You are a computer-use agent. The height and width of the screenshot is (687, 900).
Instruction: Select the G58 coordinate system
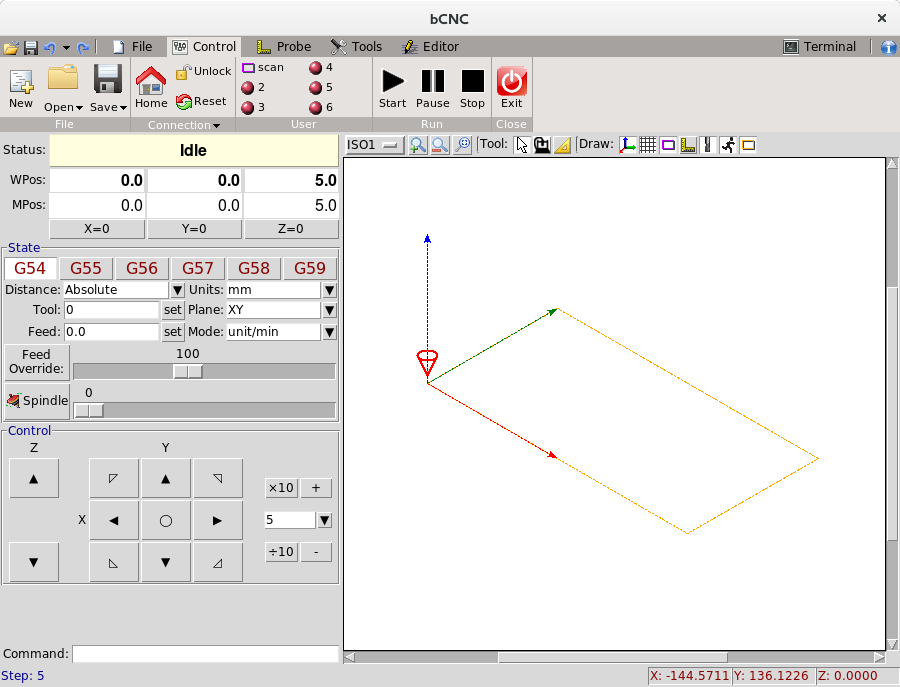point(254,269)
